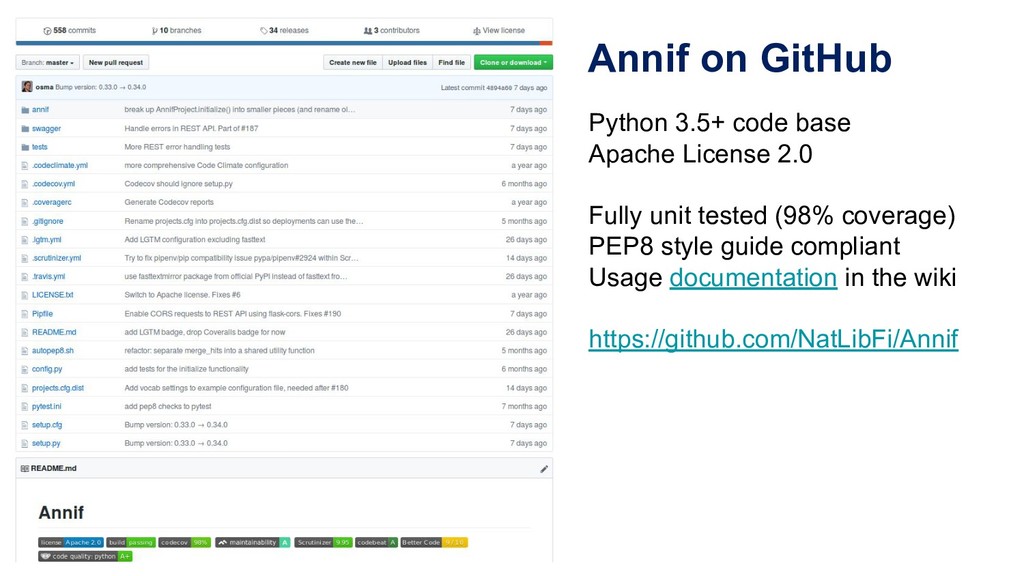
Task: Open the swagger folder
Action: pyautogui.click(x=46, y=129)
